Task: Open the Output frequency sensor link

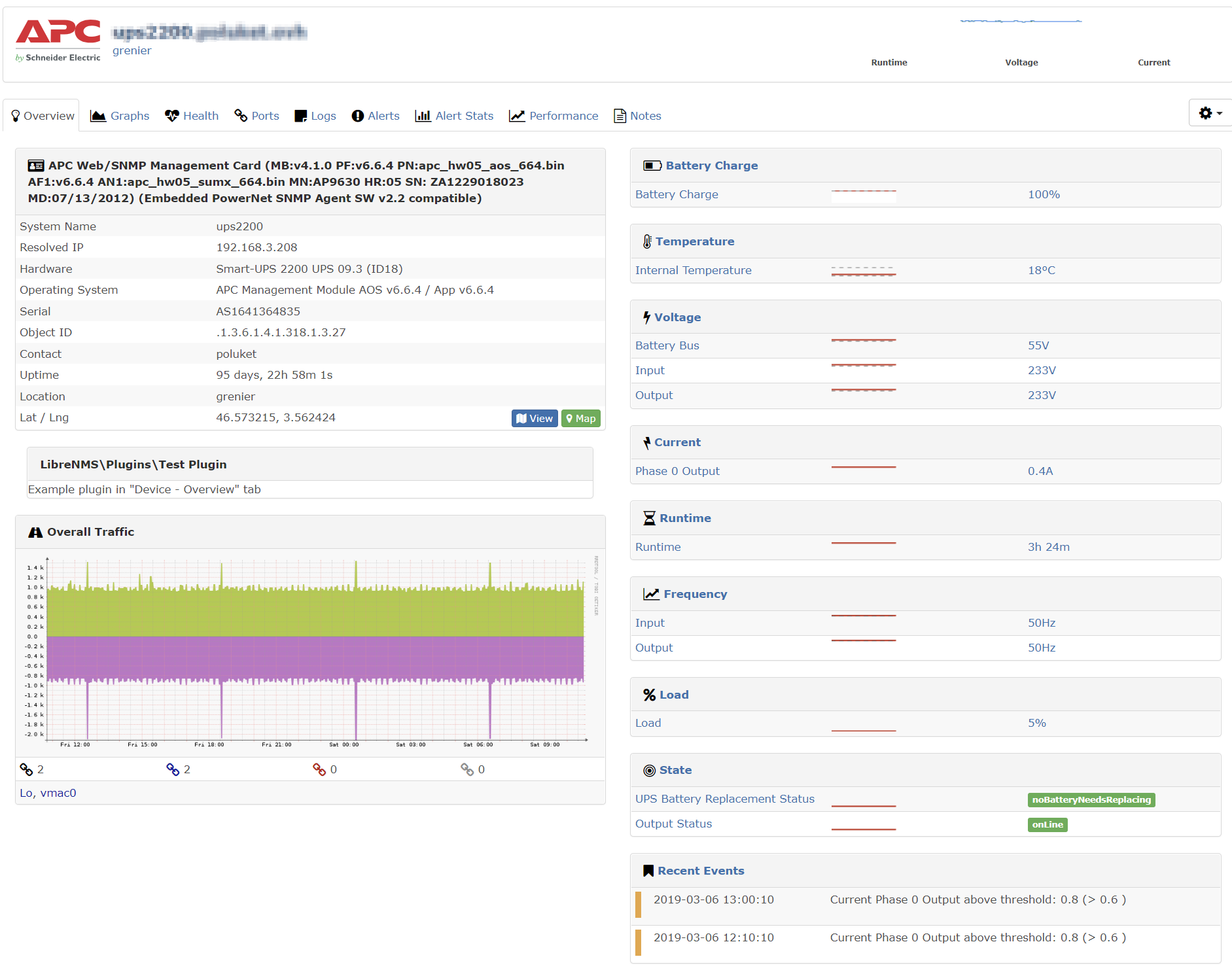Action: 654,648
